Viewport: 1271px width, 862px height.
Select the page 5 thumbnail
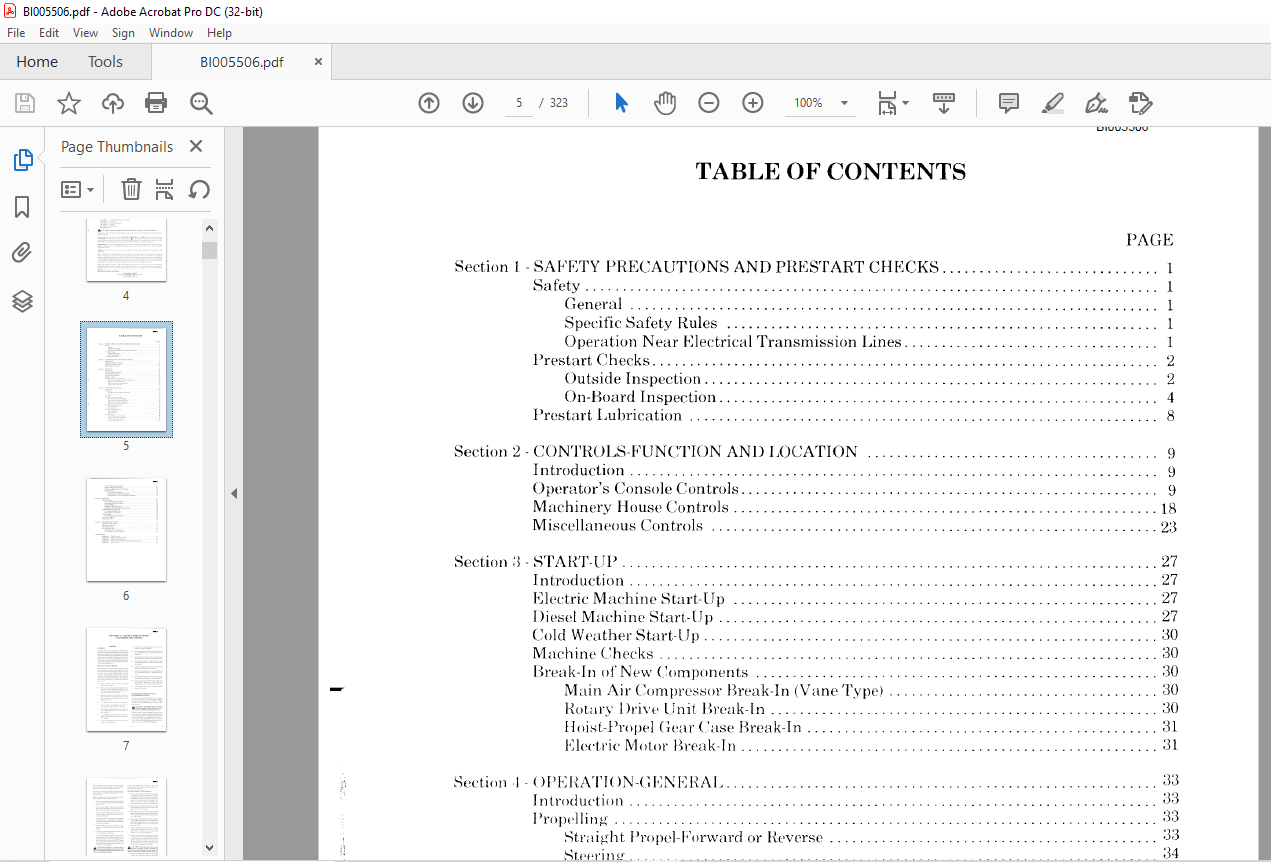126,379
